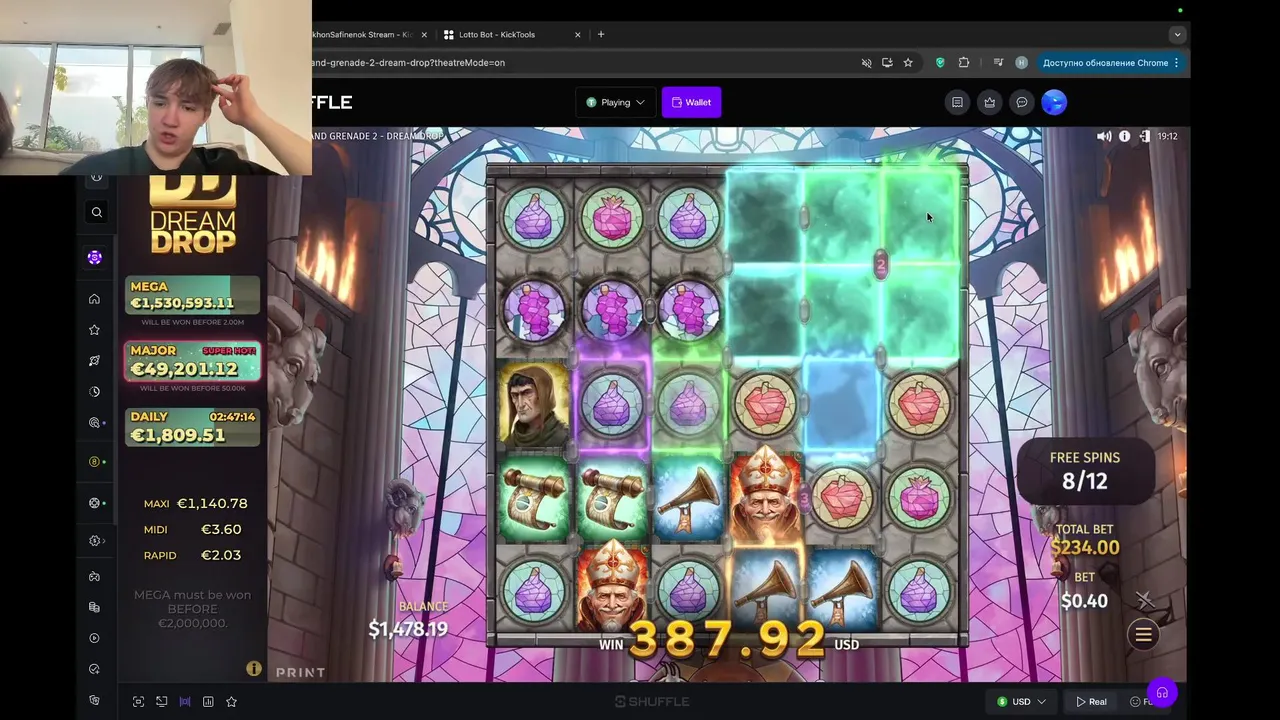Favorite the game with the bottom star icon

point(231,702)
